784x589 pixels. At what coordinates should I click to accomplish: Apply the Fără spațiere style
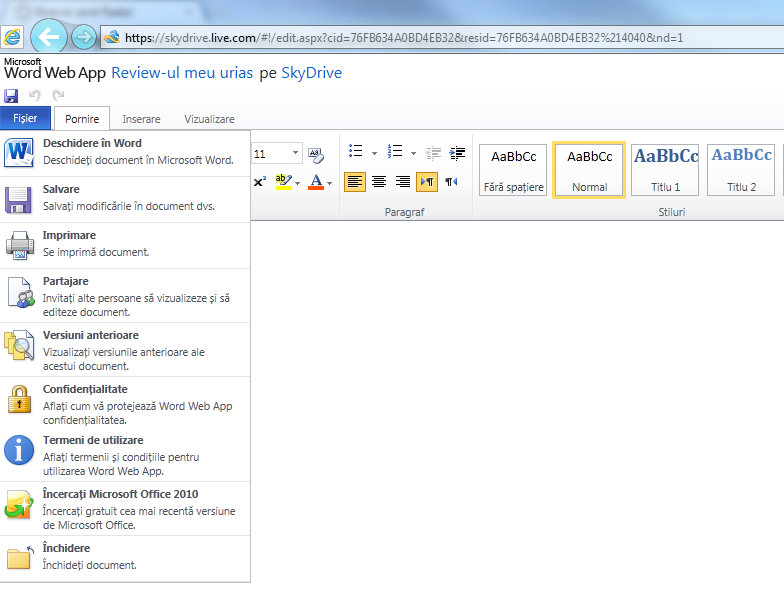(x=513, y=170)
